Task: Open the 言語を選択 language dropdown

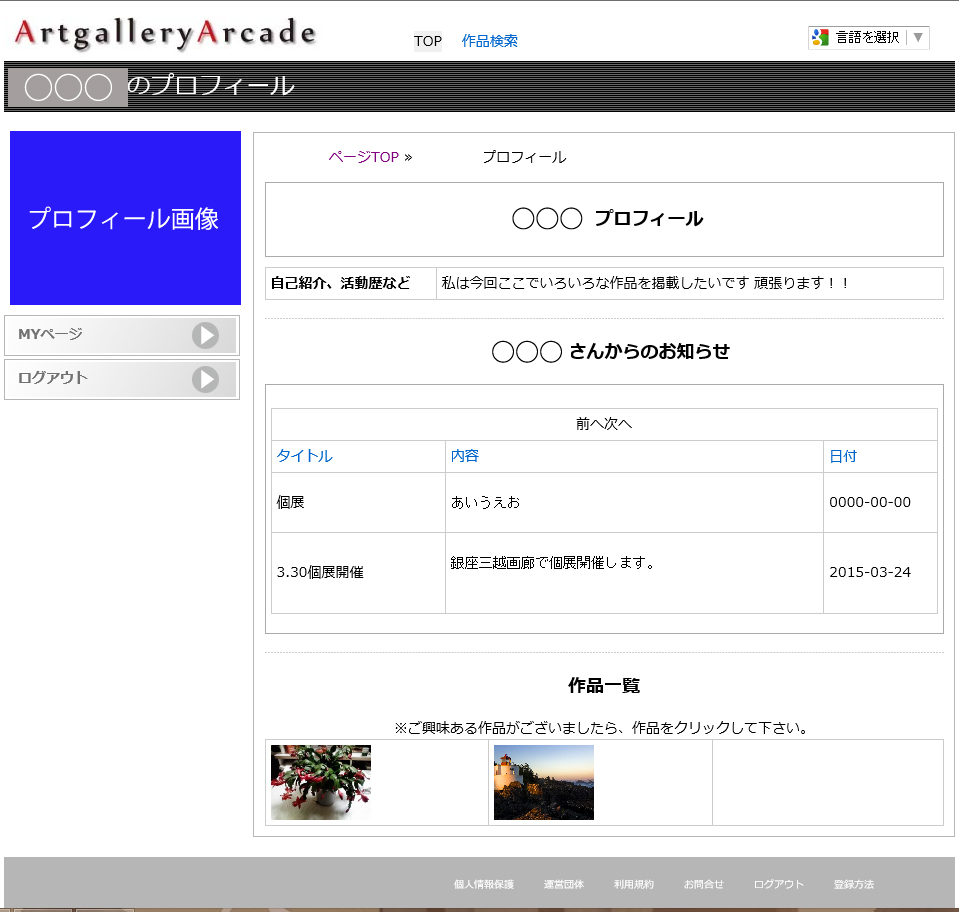Action: point(866,38)
